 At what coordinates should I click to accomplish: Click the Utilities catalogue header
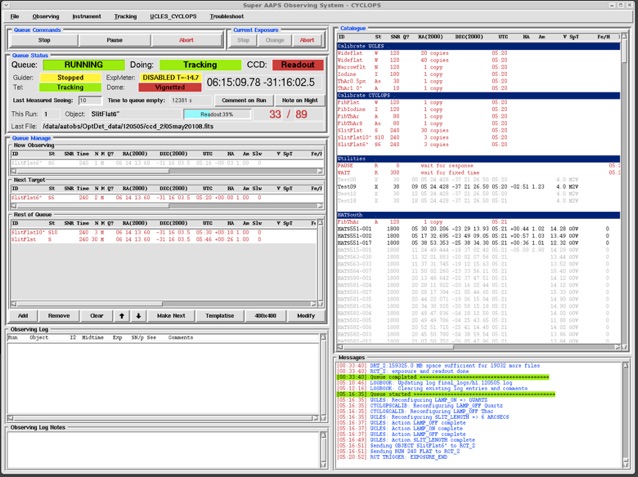(478, 159)
